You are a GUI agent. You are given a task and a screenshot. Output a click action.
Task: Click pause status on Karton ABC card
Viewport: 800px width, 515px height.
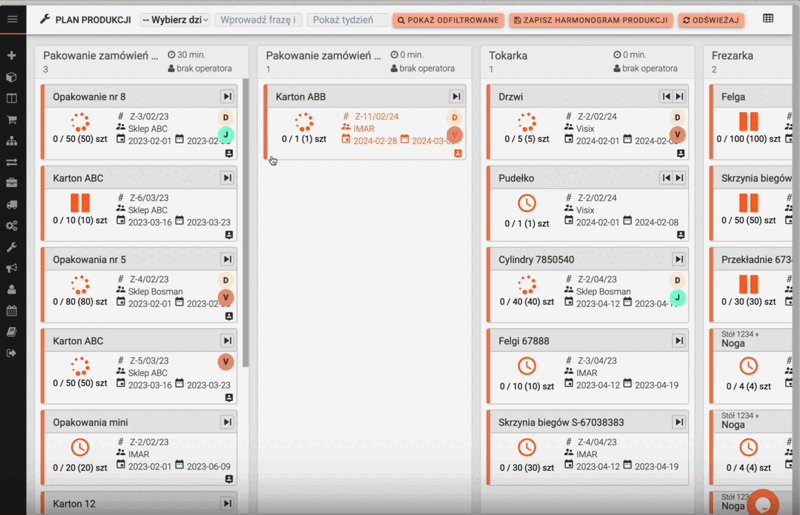(x=80, y=204)
